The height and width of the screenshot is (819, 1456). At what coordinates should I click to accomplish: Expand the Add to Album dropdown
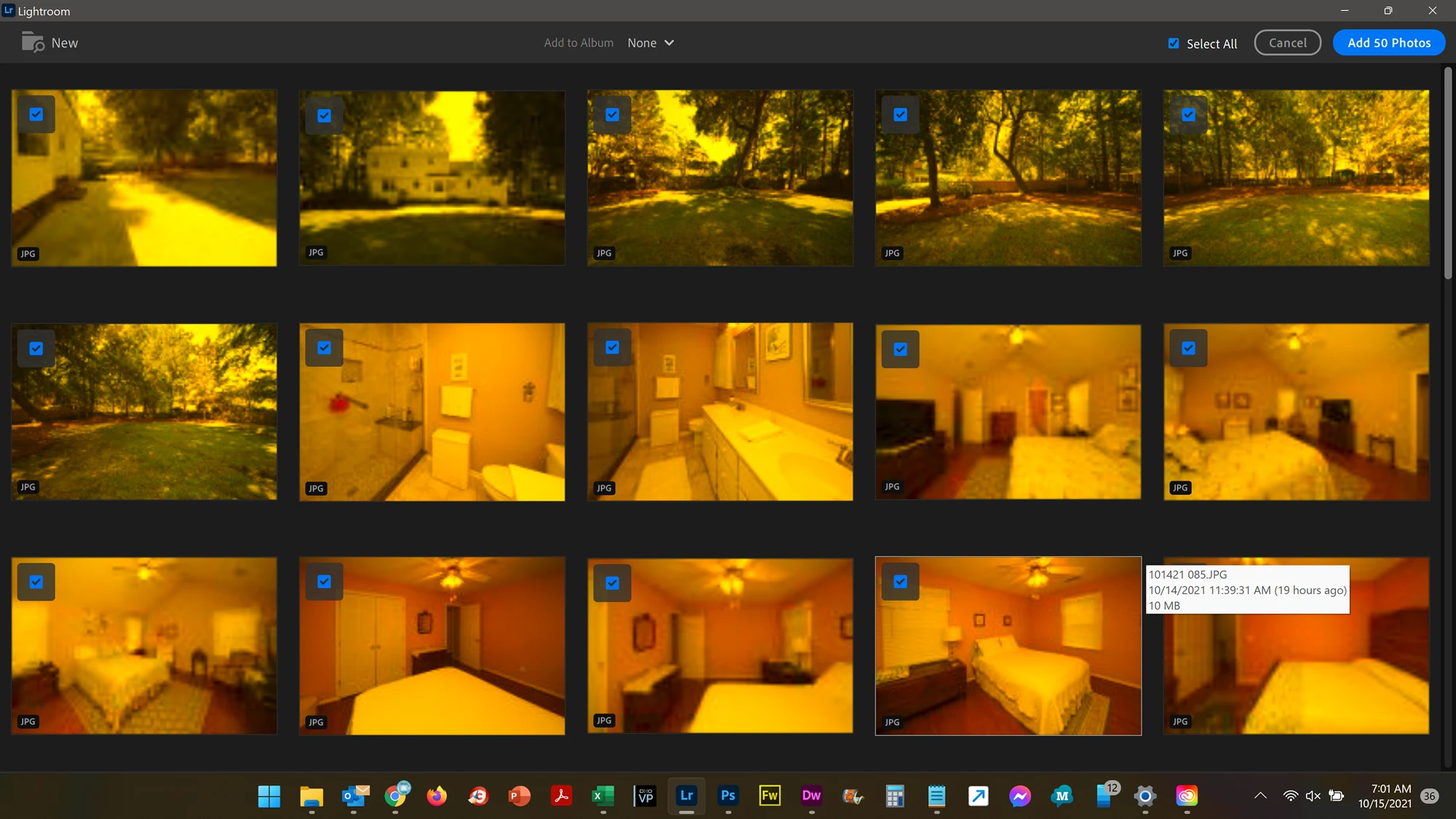651,43
